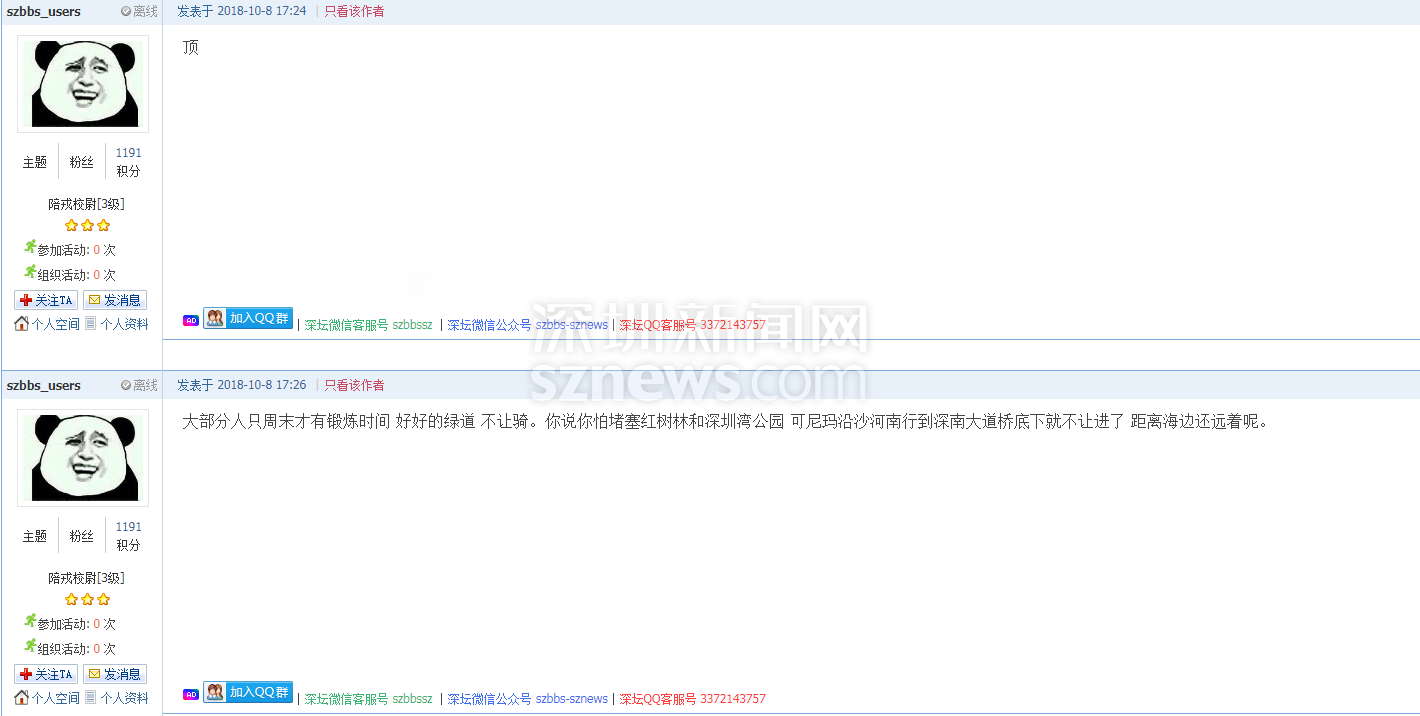1420x716 pixels.
Task: Send message via 发消息 in second post
Action: coord(115,674)
